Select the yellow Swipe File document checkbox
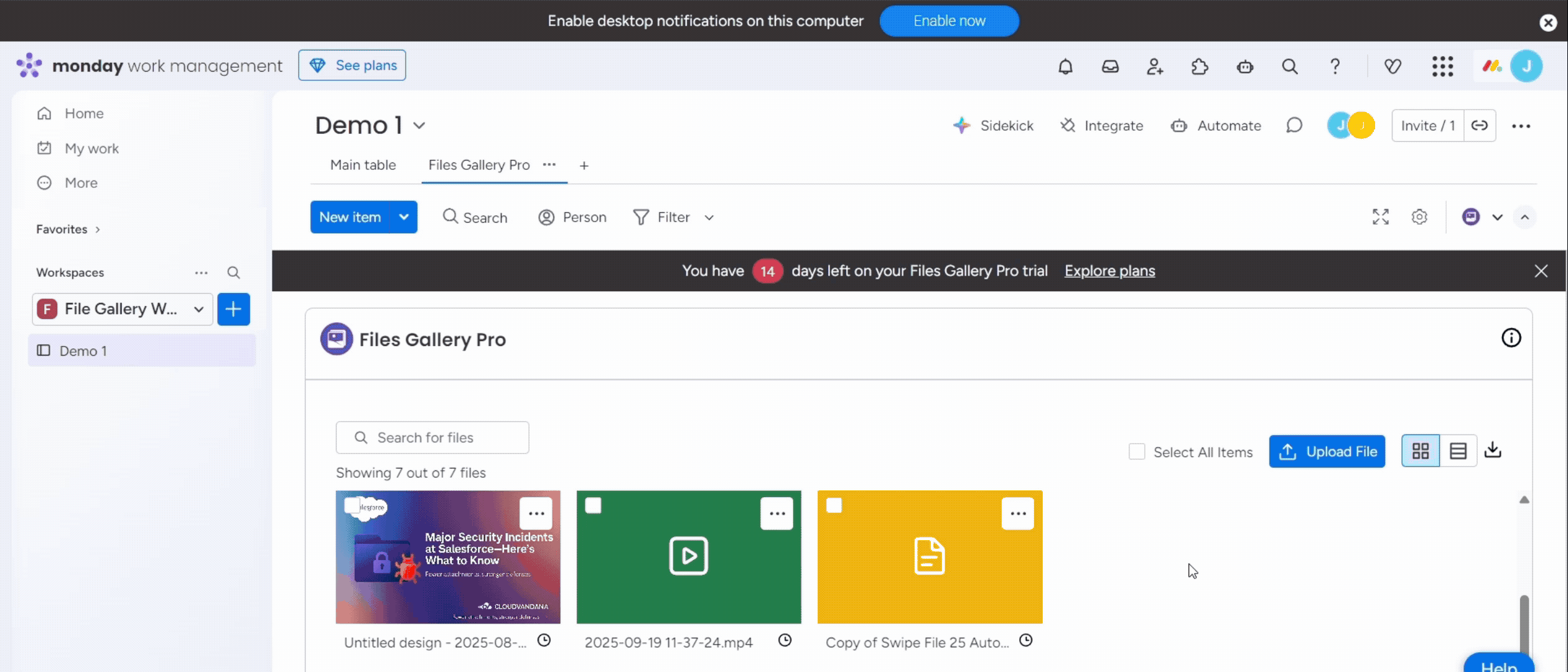This screenshot has width=1568, height=672. pos(834,505)
